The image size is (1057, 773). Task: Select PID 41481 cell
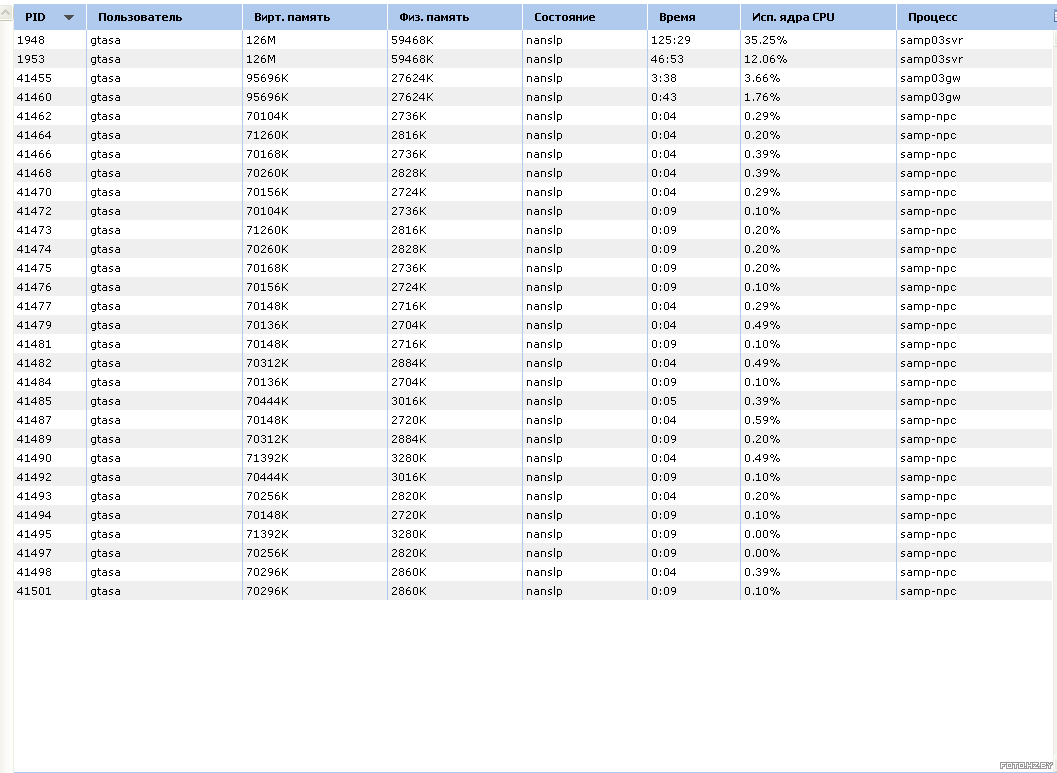pyautogui.click(x=34, y=344)
